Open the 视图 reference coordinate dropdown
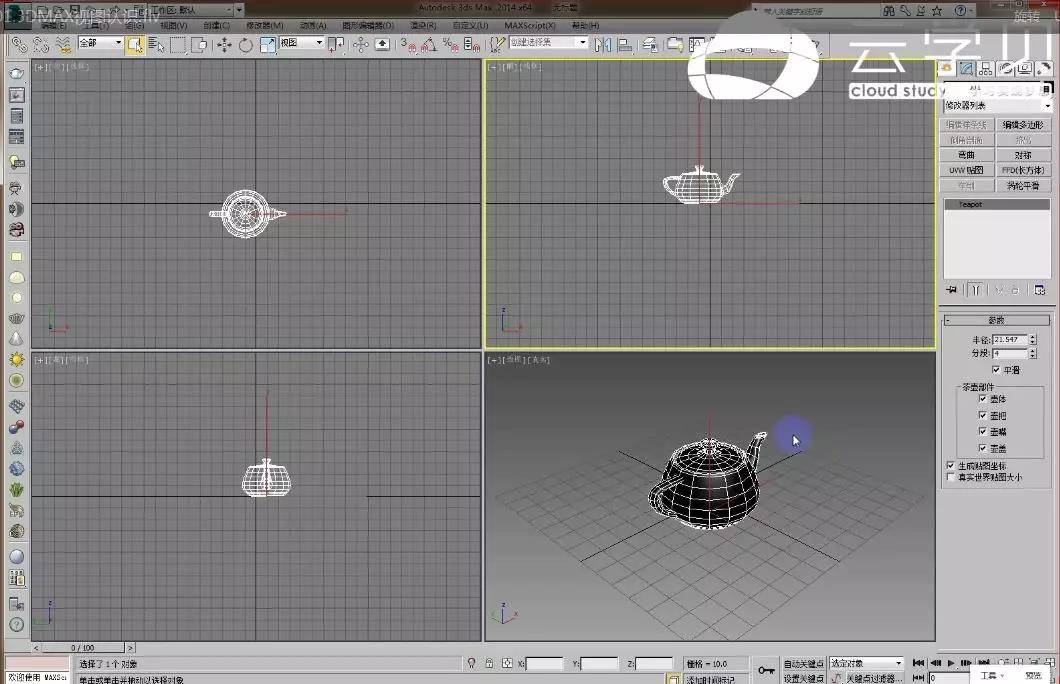This screenshot has width=1060, height=684. (302, 43)
